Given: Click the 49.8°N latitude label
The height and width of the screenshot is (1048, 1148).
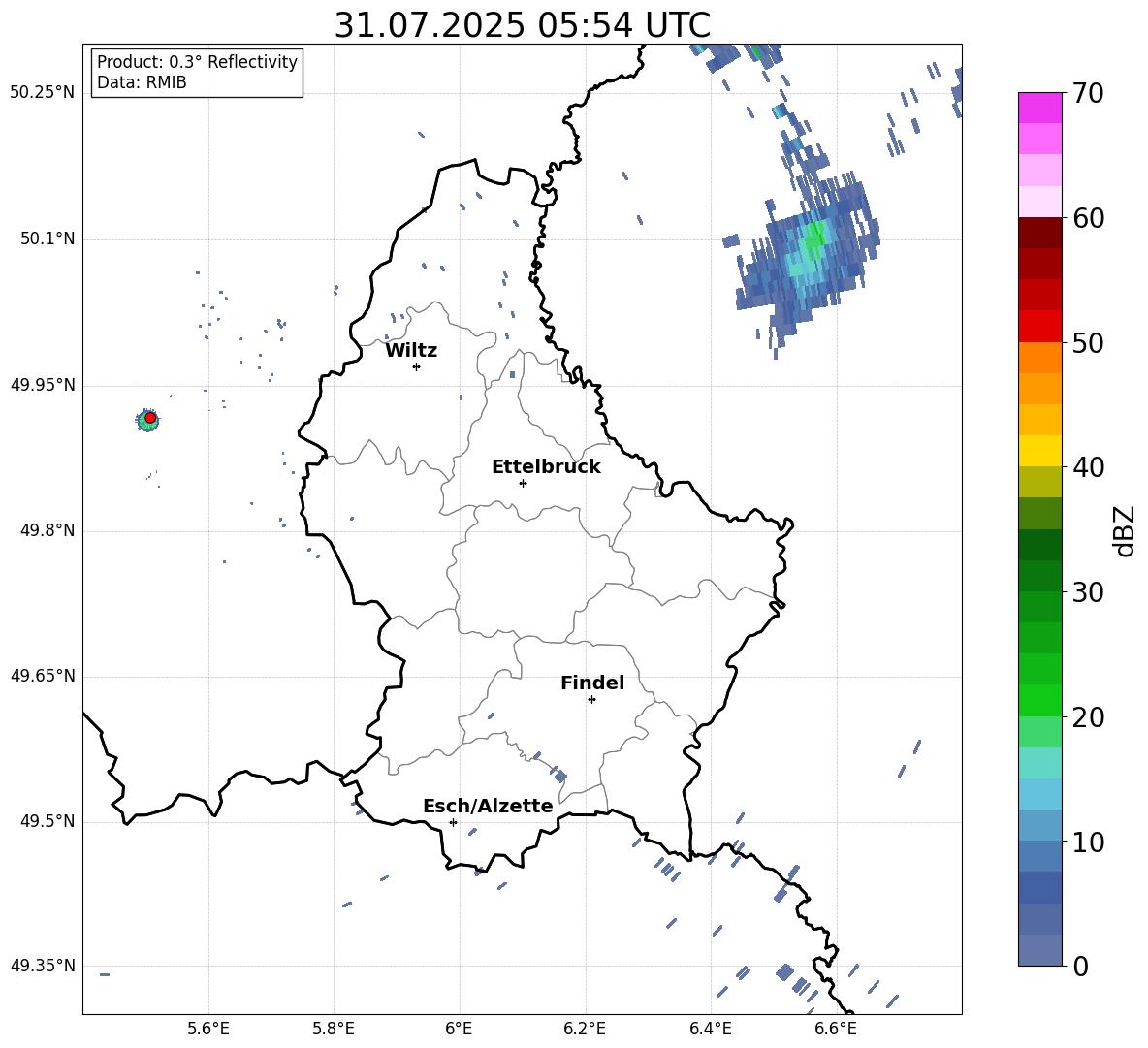Looking at the screenshot, I should point(48,530).
